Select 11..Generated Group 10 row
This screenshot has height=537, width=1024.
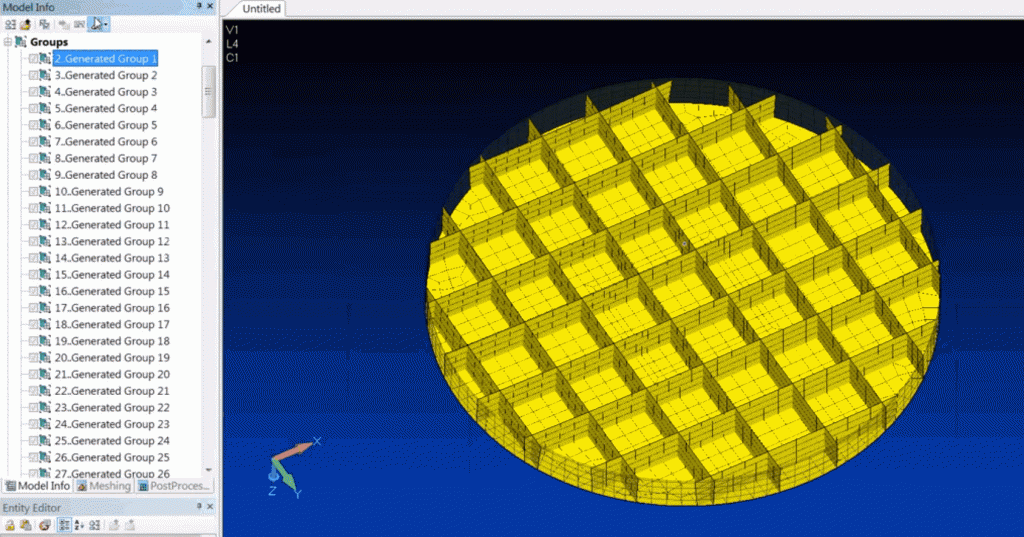pos(112,208)
